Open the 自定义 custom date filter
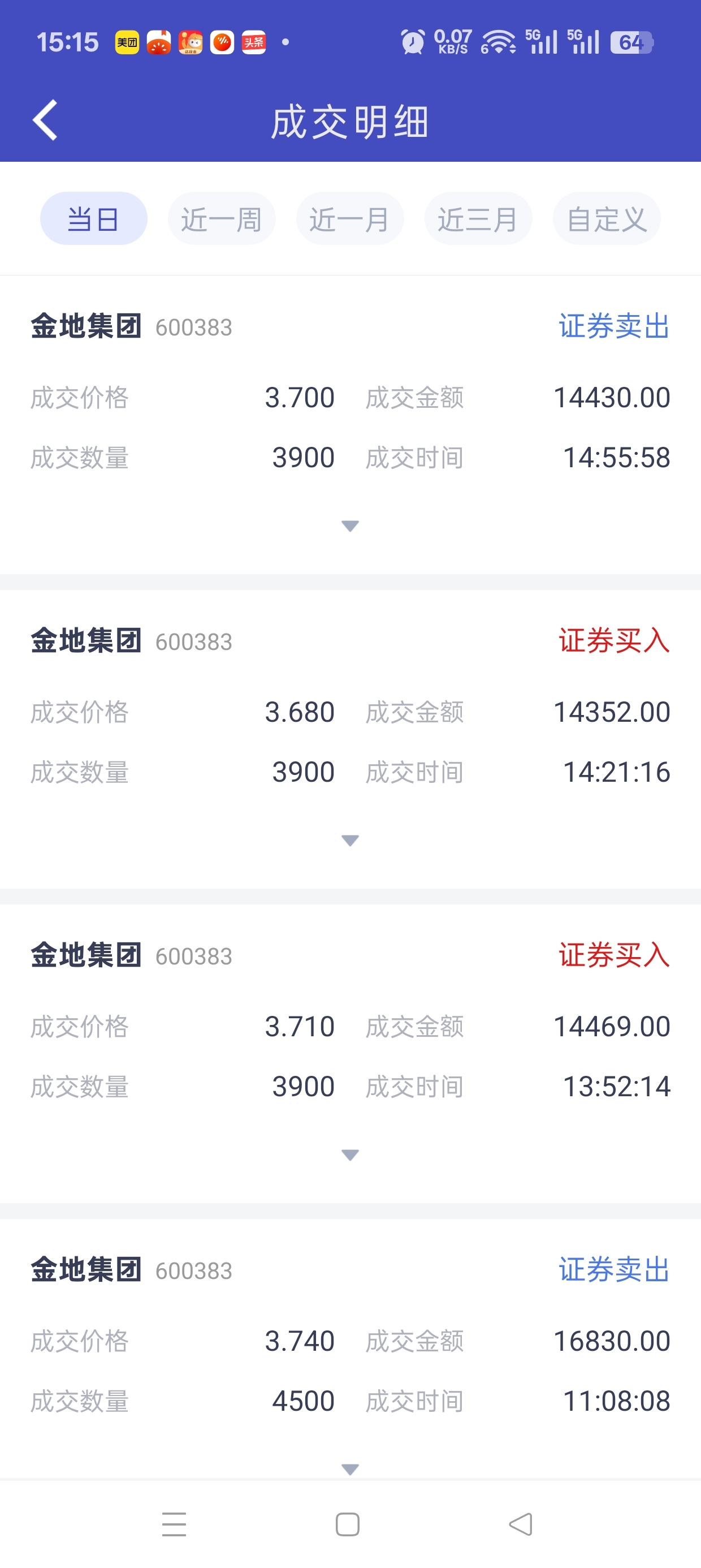Viewport: 701px width, 1568px height. click(607, 219)
